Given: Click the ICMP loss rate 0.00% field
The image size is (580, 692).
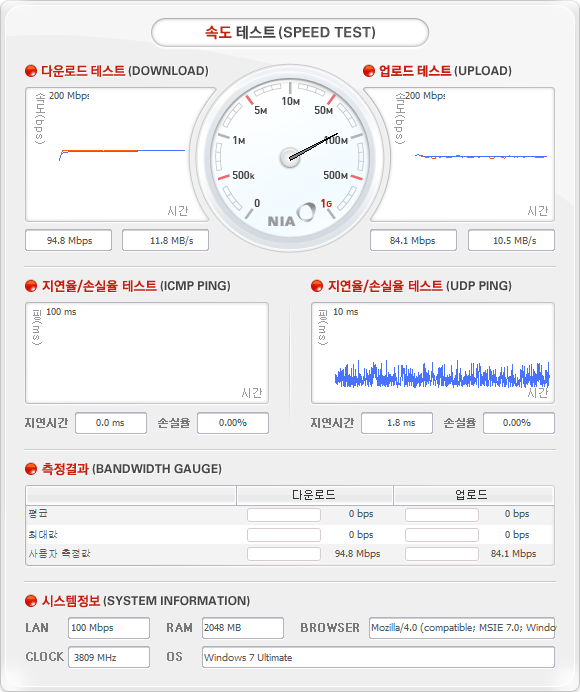Looking at the screenshot, I should click(x=233, y=423).
